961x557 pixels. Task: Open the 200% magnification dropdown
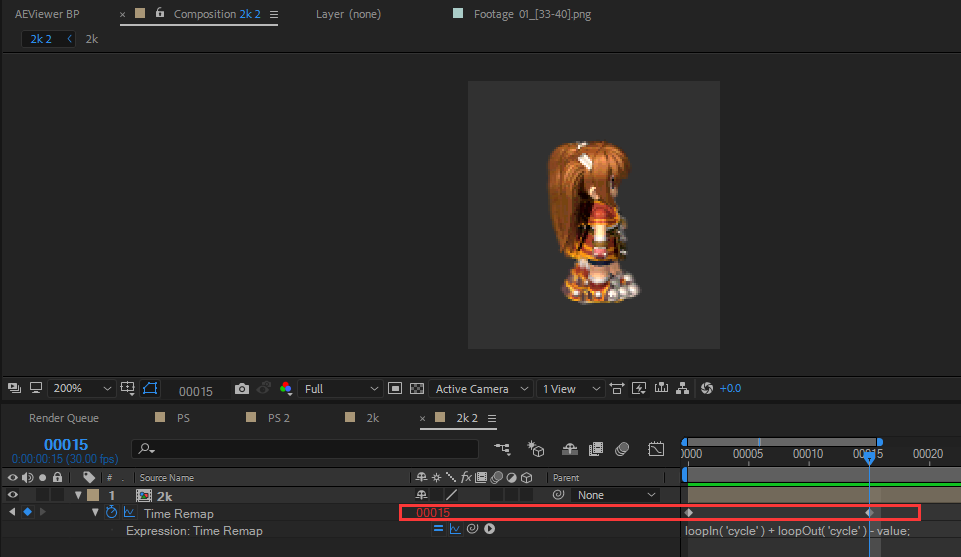tap(82, 388)
